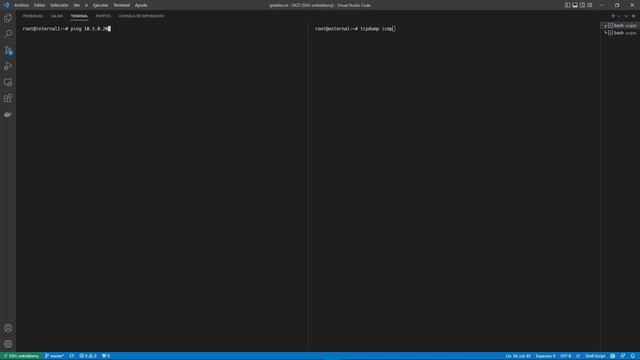Click status icon right of Shell Script

[x=613, y=356]
